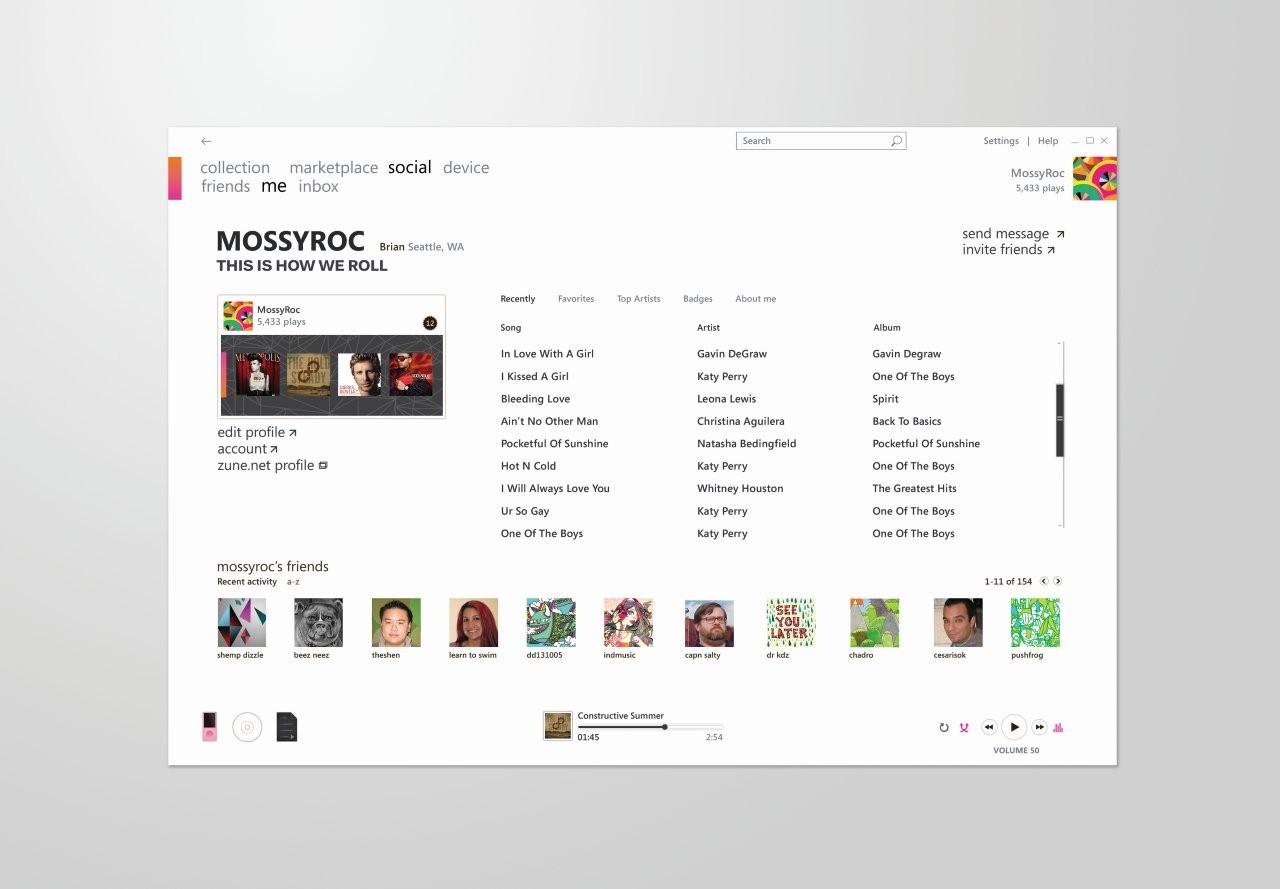The width and height of the screenshot is (1280, 889).
Task: Click the badge count 12 on profile card
Action: coord(430,323)
